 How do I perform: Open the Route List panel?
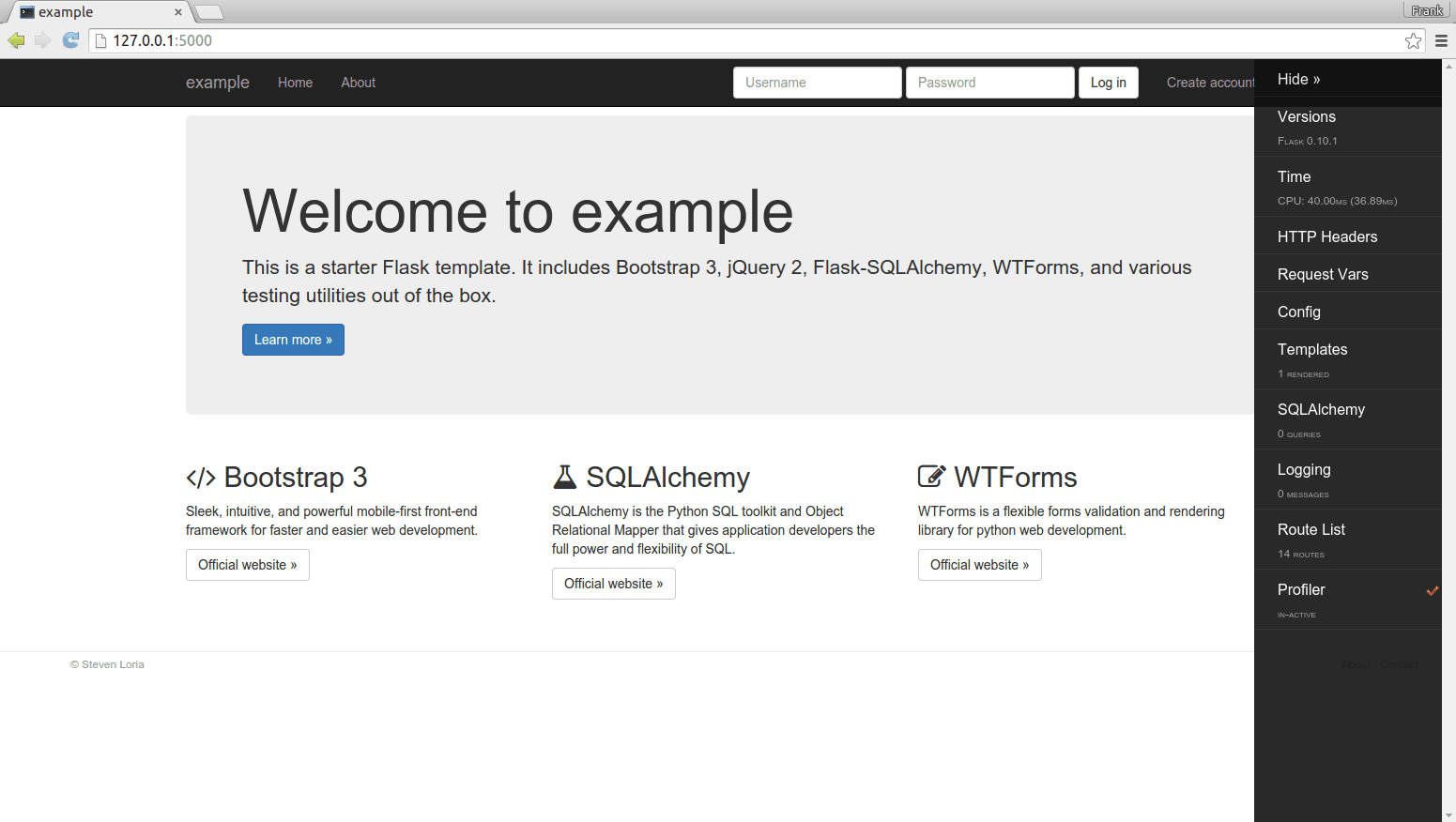coord(1348,540)
